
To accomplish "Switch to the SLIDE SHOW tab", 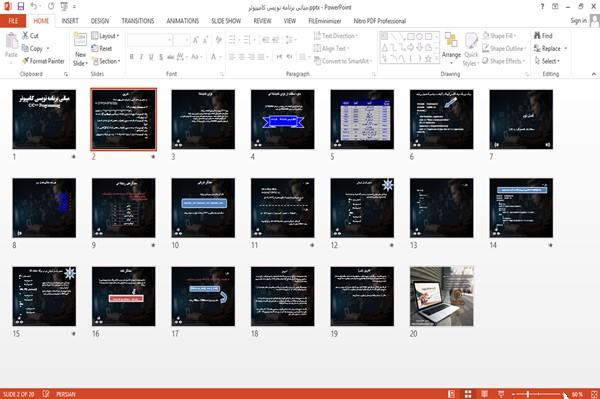I will pyautogui.click(x=226, y=21).
